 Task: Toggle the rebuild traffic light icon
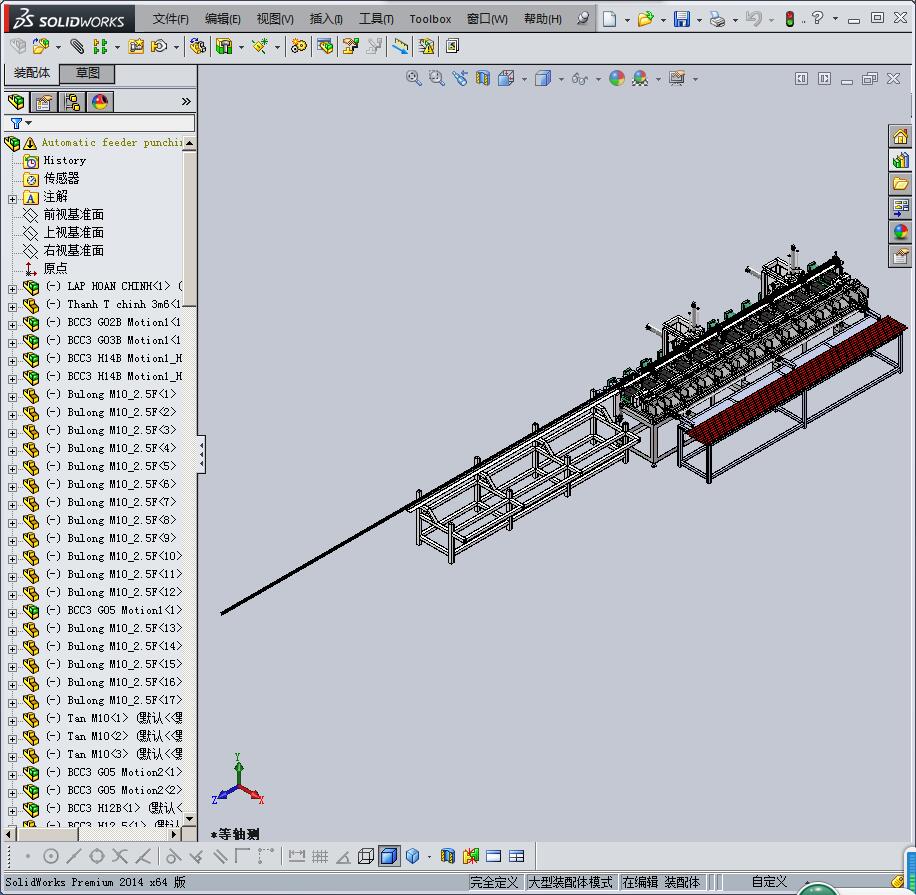(x=789, y=19)
